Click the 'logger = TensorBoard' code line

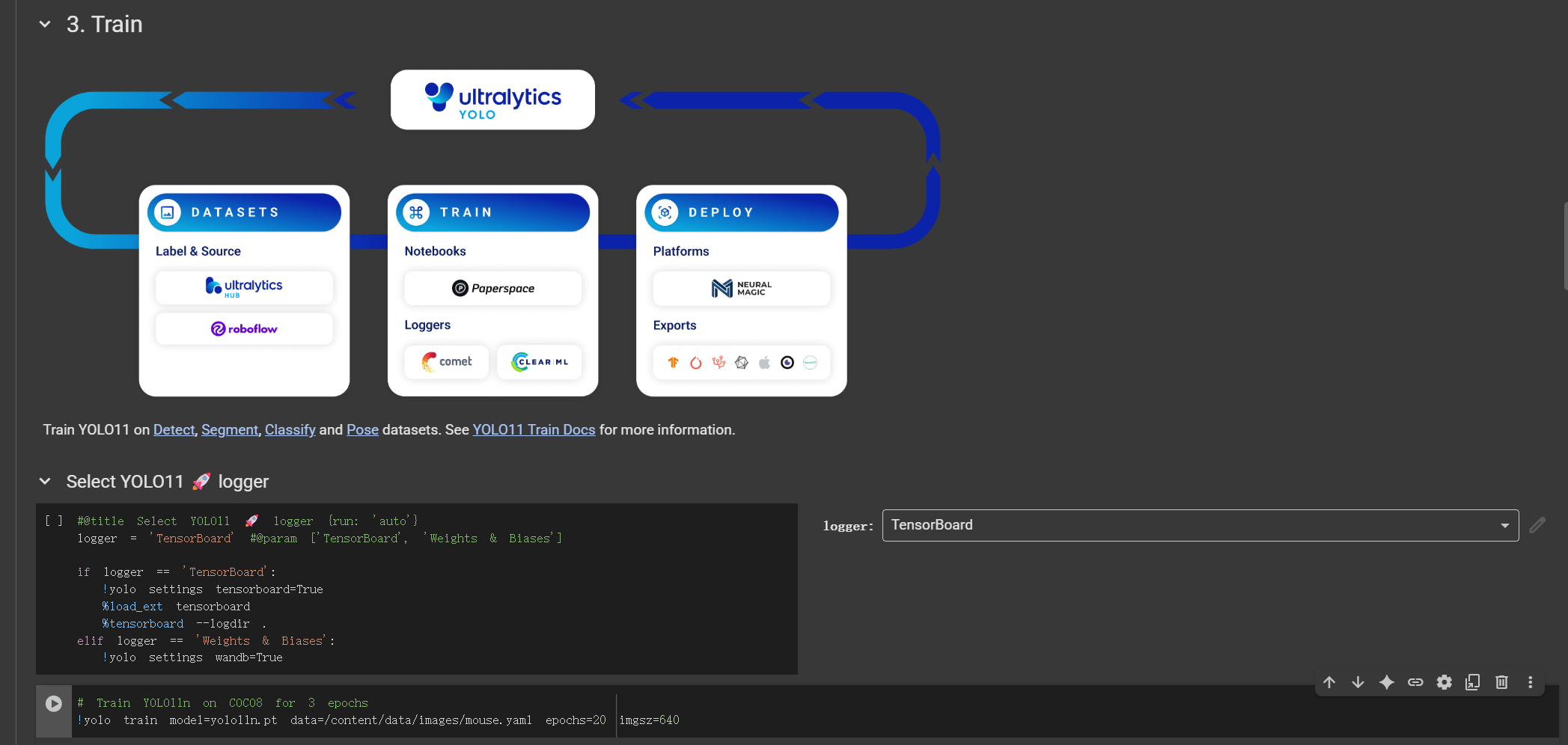pos(320,539)
